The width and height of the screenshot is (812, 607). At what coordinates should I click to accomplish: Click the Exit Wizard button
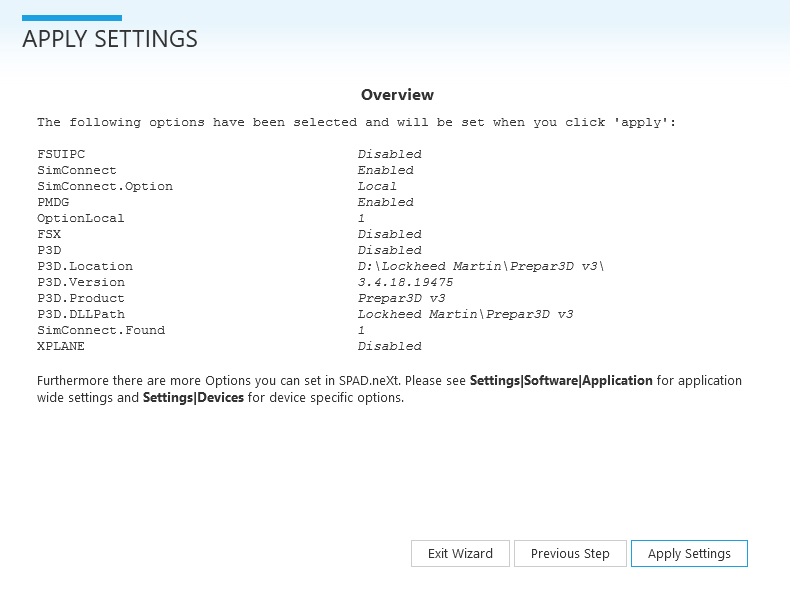point(460,553)
